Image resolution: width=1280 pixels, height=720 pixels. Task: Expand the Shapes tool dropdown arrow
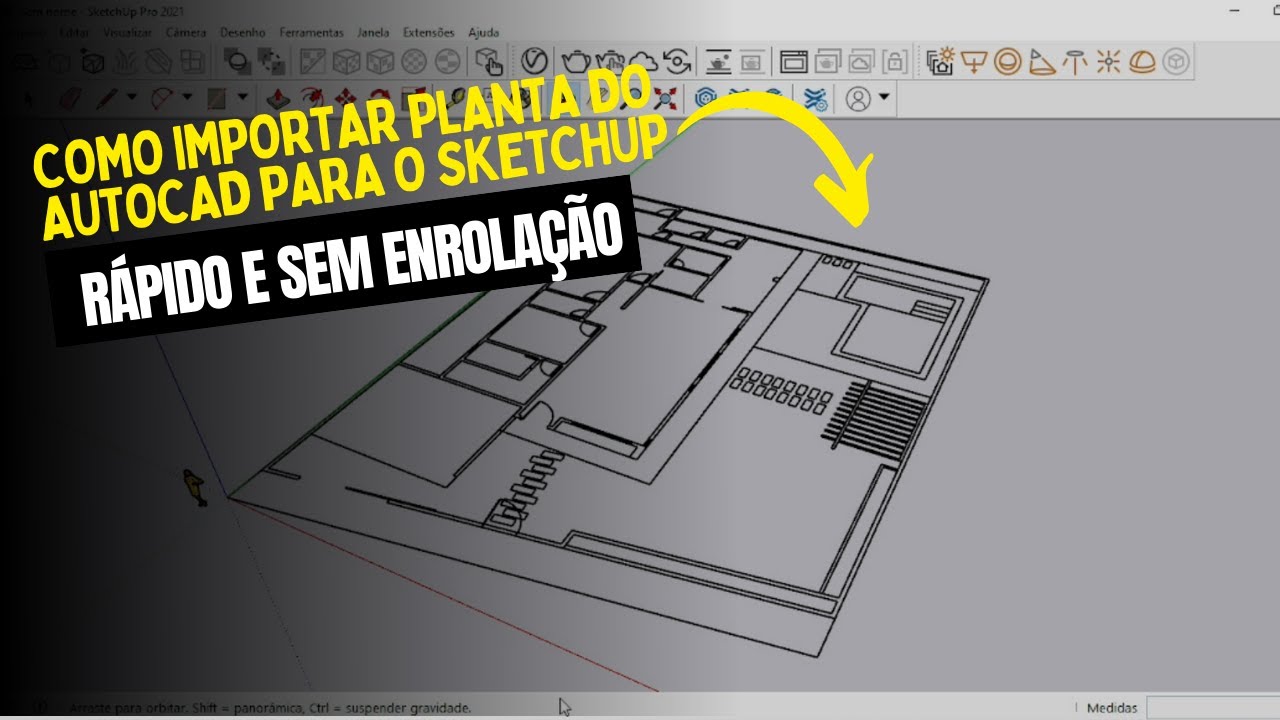[243, 98]
